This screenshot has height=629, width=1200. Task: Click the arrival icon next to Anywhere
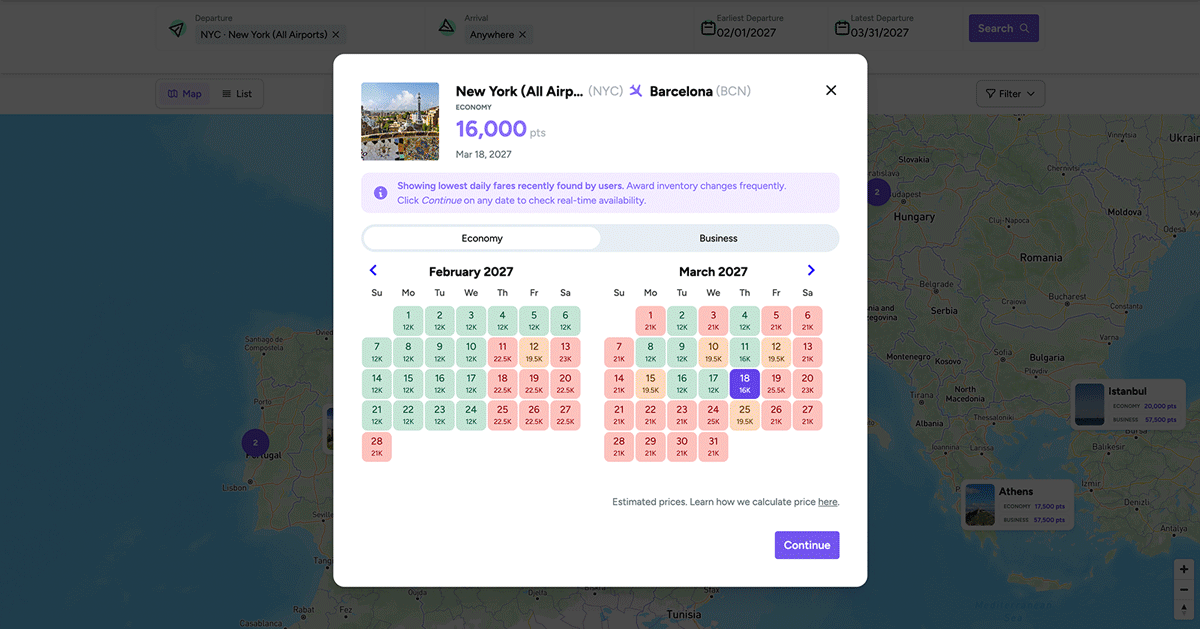[447, 27]
